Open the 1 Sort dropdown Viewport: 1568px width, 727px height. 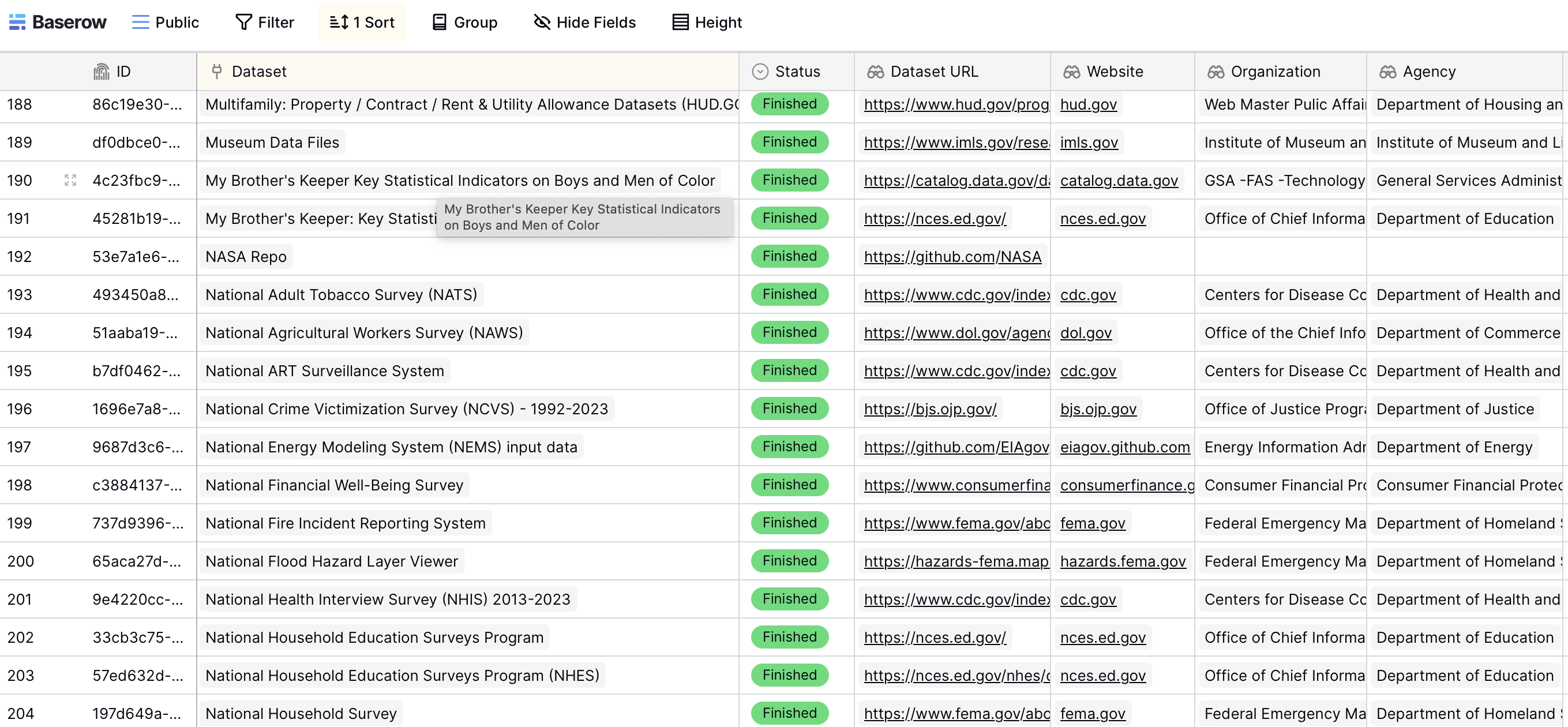click(362, 22)
